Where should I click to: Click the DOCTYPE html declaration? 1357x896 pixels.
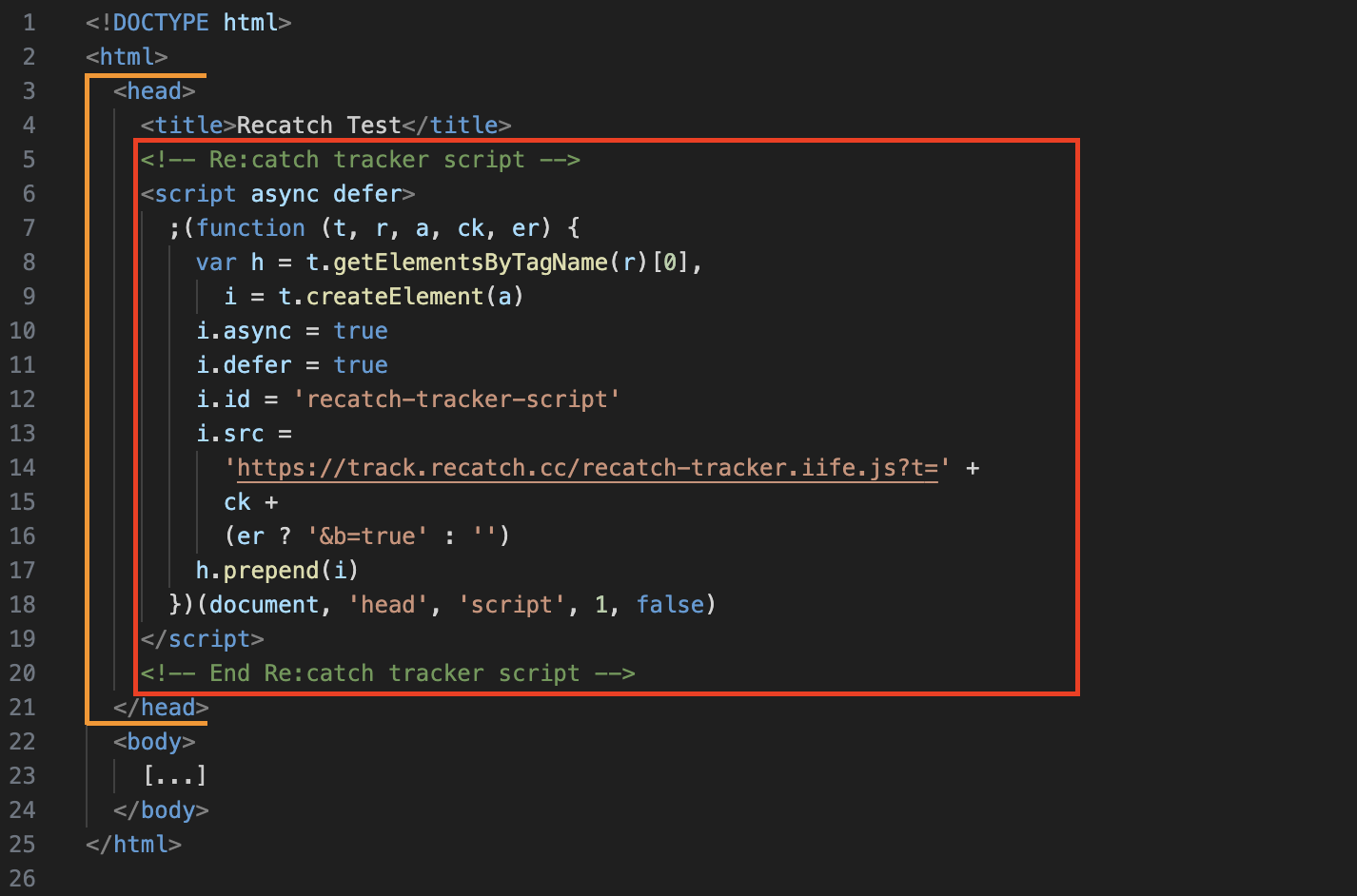[188, 23]
